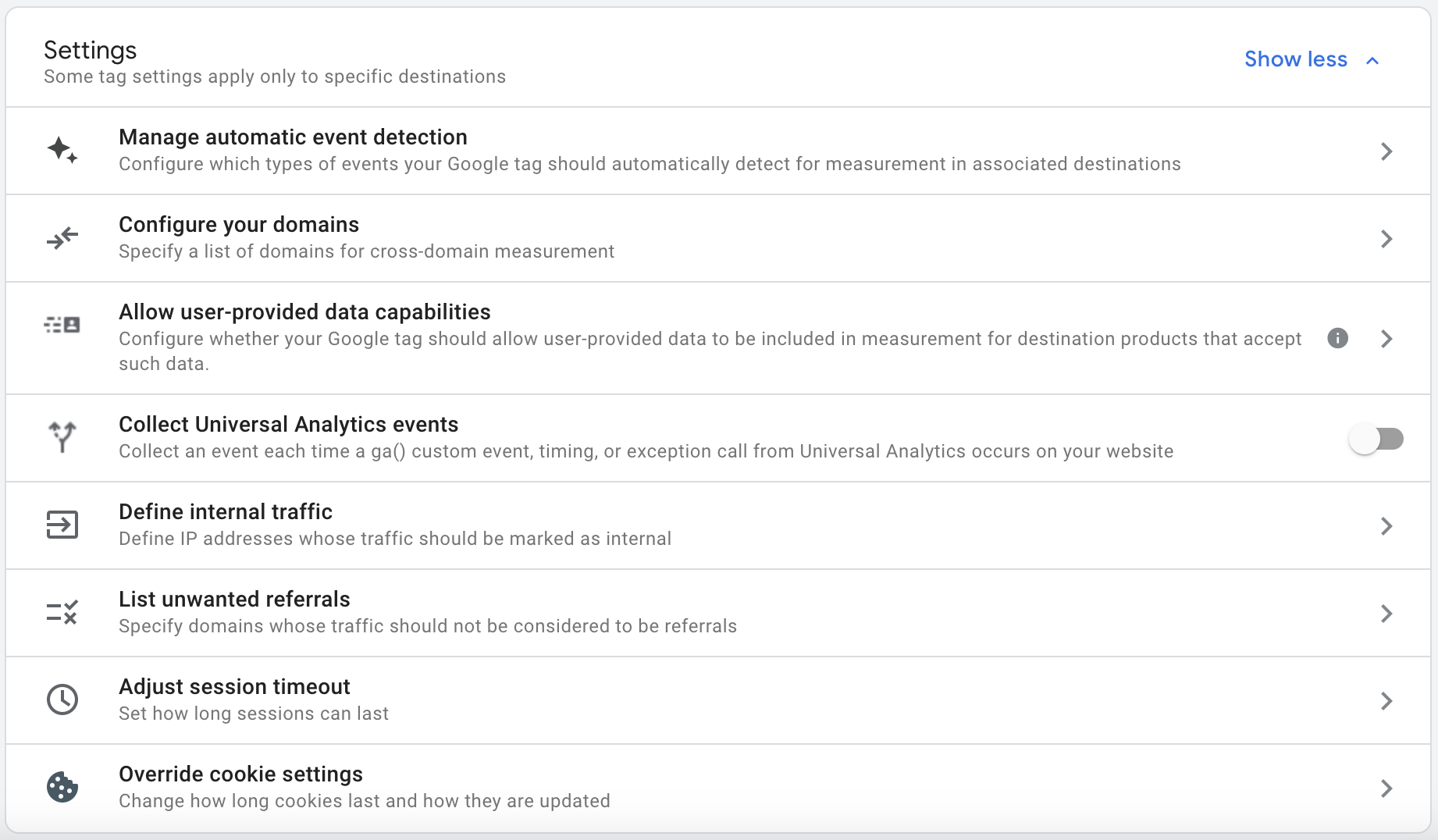Enable the Collect Universal Analytics events toggle
The image size is (1438, 840).
coord(1377,439)
